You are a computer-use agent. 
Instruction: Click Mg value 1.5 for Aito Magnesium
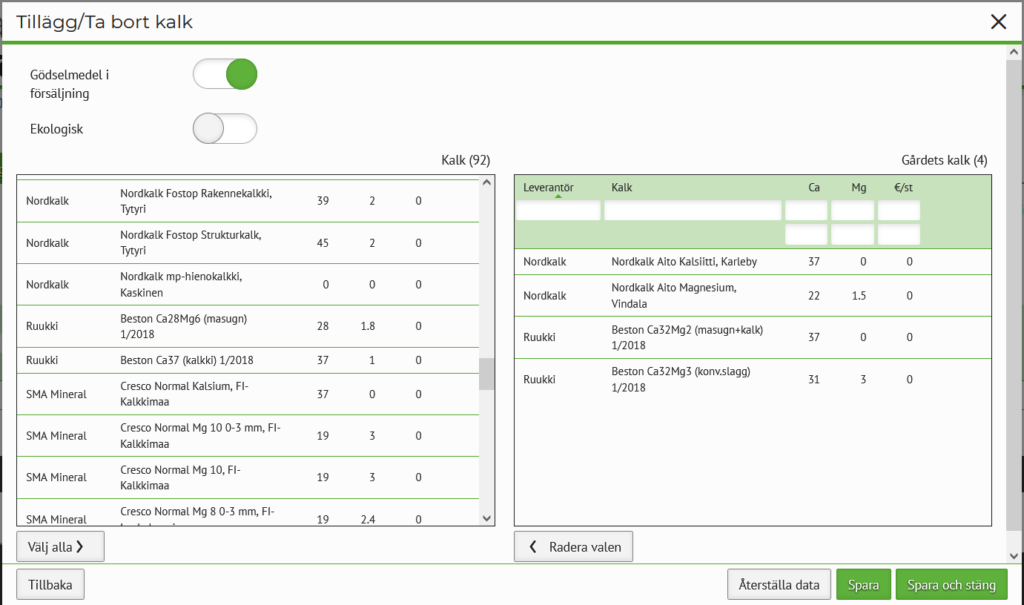point(859,296)
